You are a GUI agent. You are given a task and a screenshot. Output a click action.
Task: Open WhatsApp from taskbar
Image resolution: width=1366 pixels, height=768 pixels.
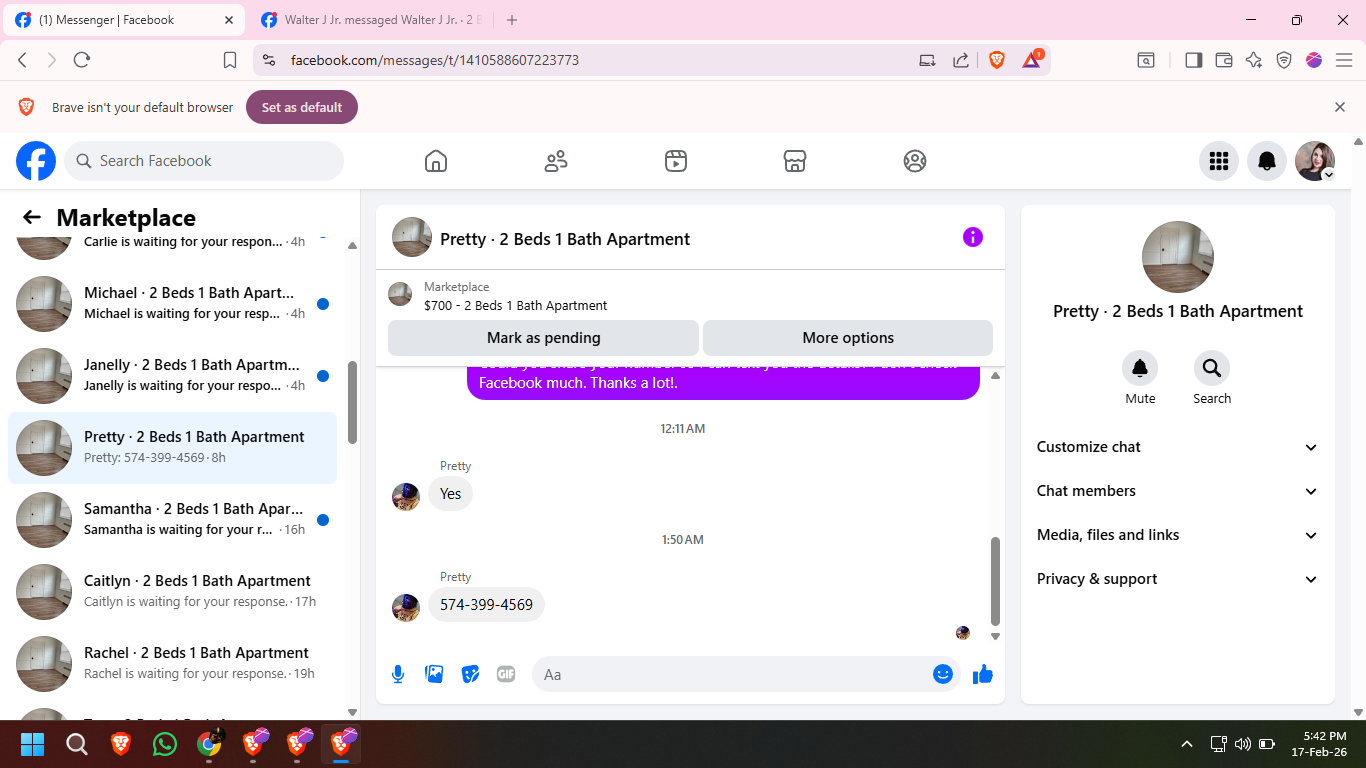pyautogui.click(x=165, y=744)
